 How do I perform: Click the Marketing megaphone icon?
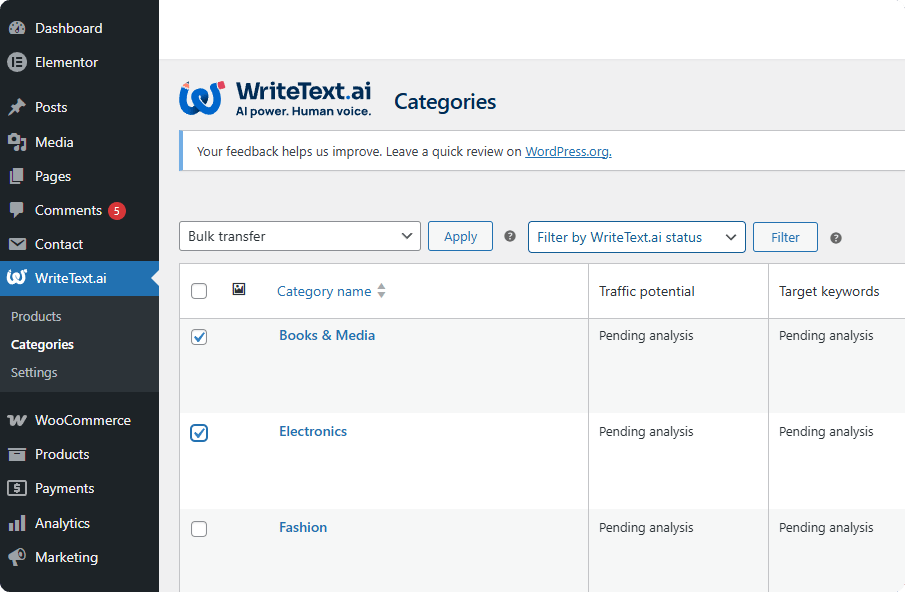[x=17, y=557]
